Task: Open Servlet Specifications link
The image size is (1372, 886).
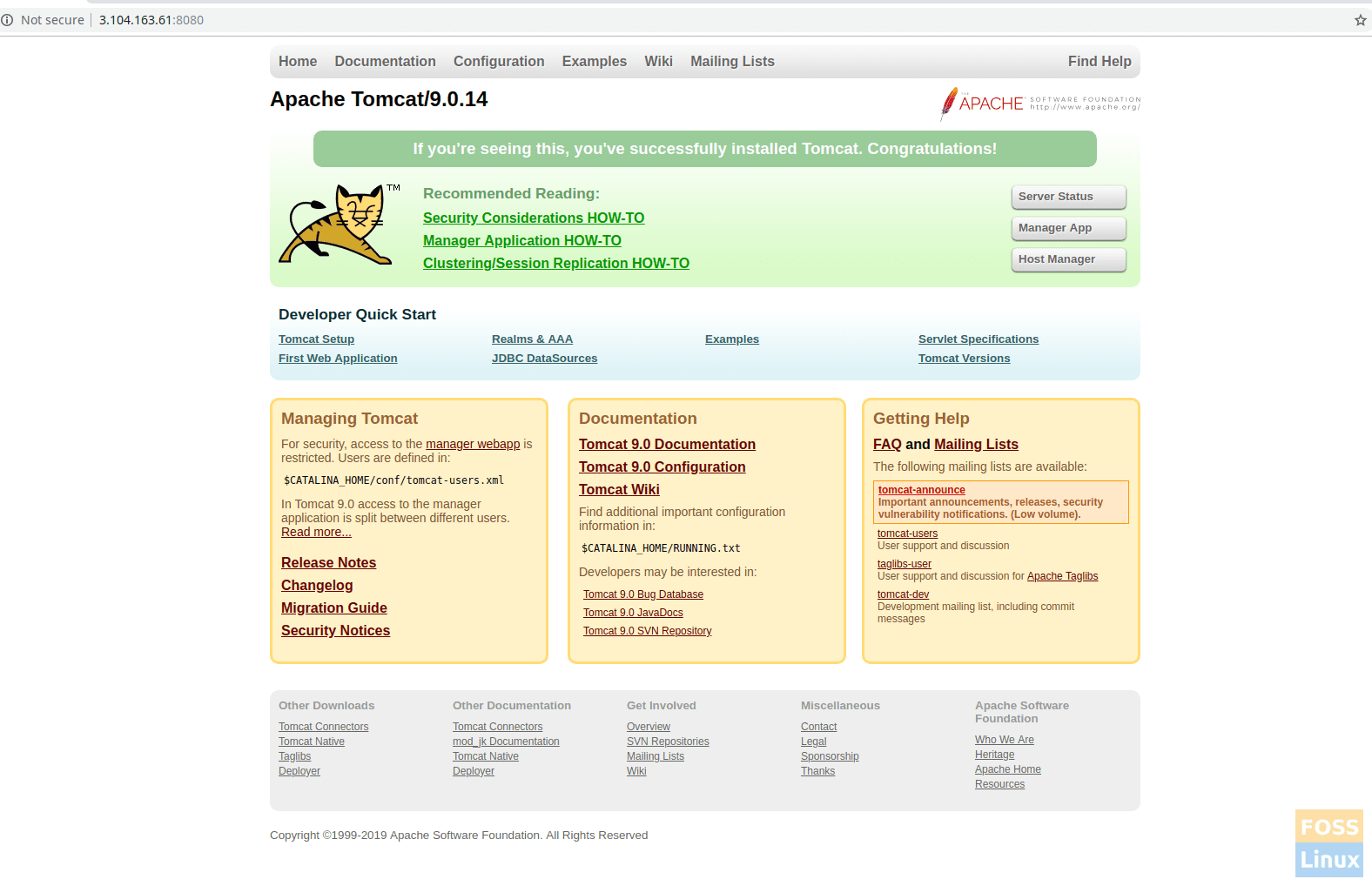Action: pyautogui.click(x=979, y=339)
